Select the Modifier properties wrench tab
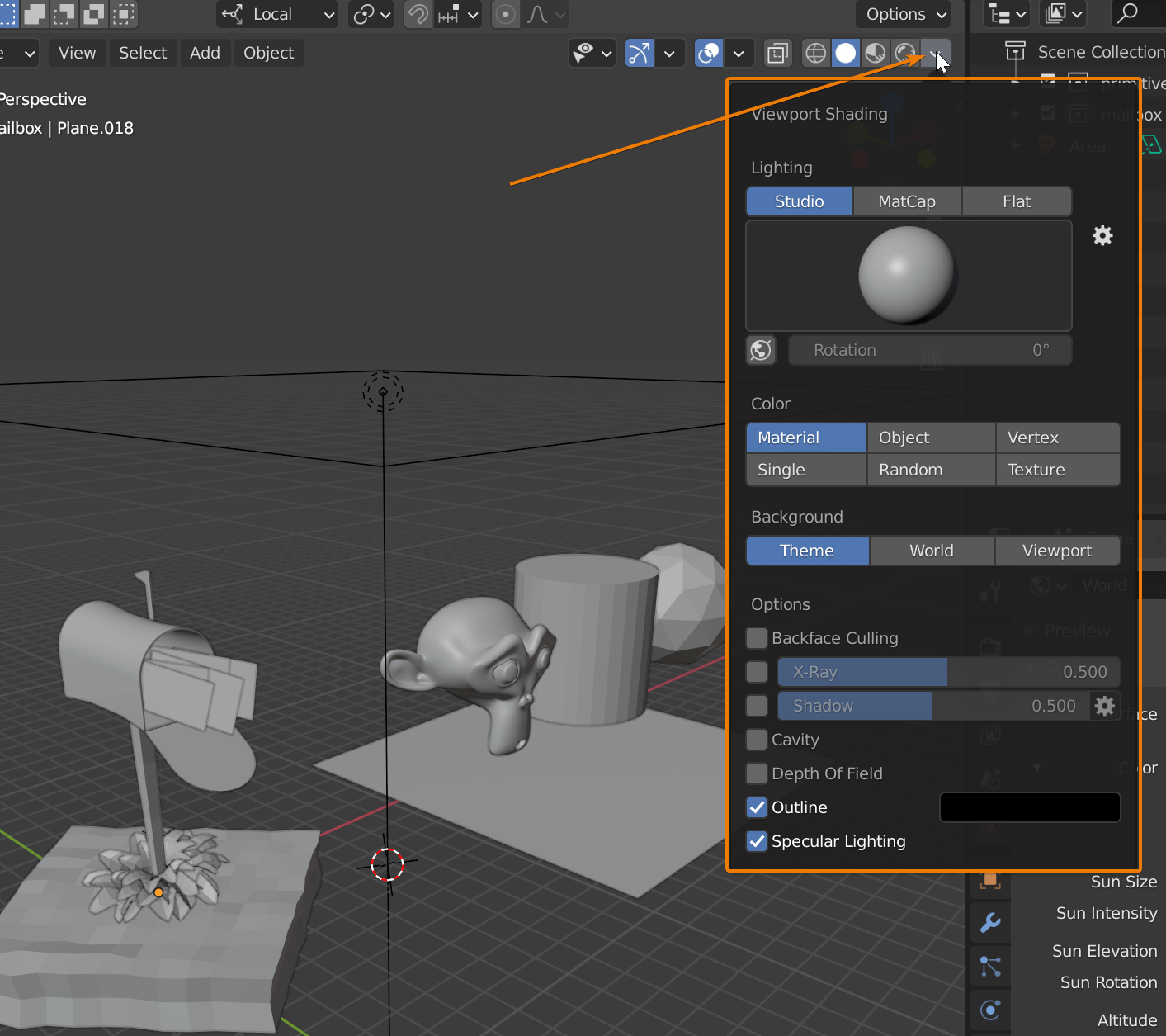Image resolution: width=1166 pixels, height=1036 pixels. pyautogui.click(x=989, y=923)
